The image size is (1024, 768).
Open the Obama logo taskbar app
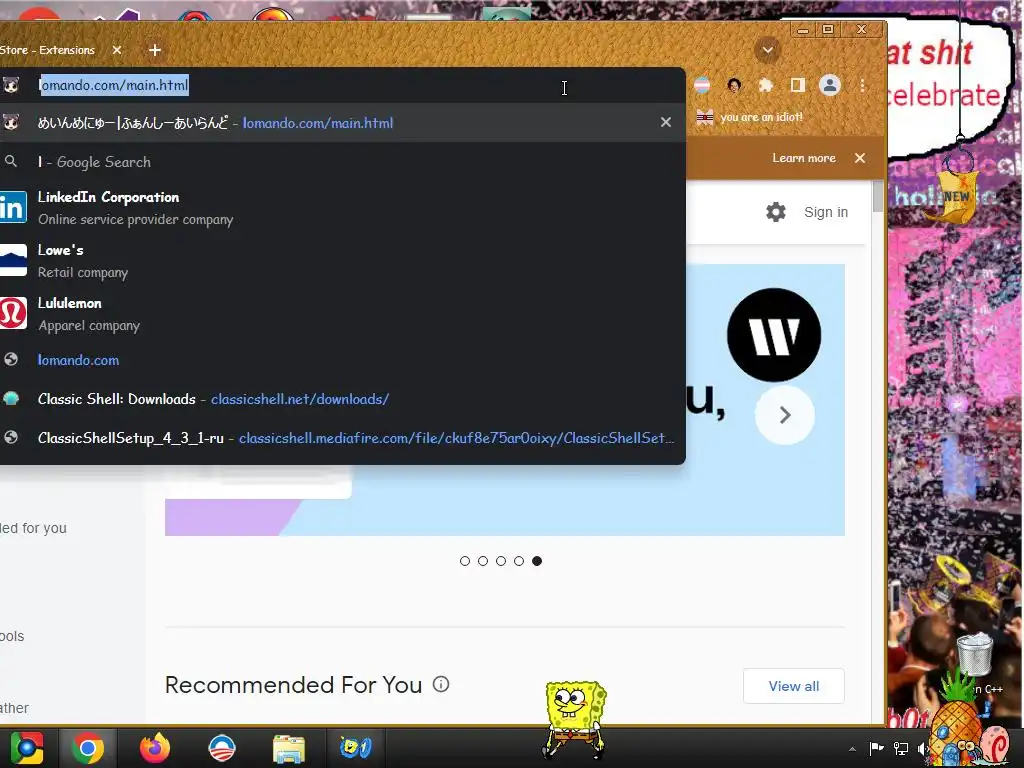point(222,748)
